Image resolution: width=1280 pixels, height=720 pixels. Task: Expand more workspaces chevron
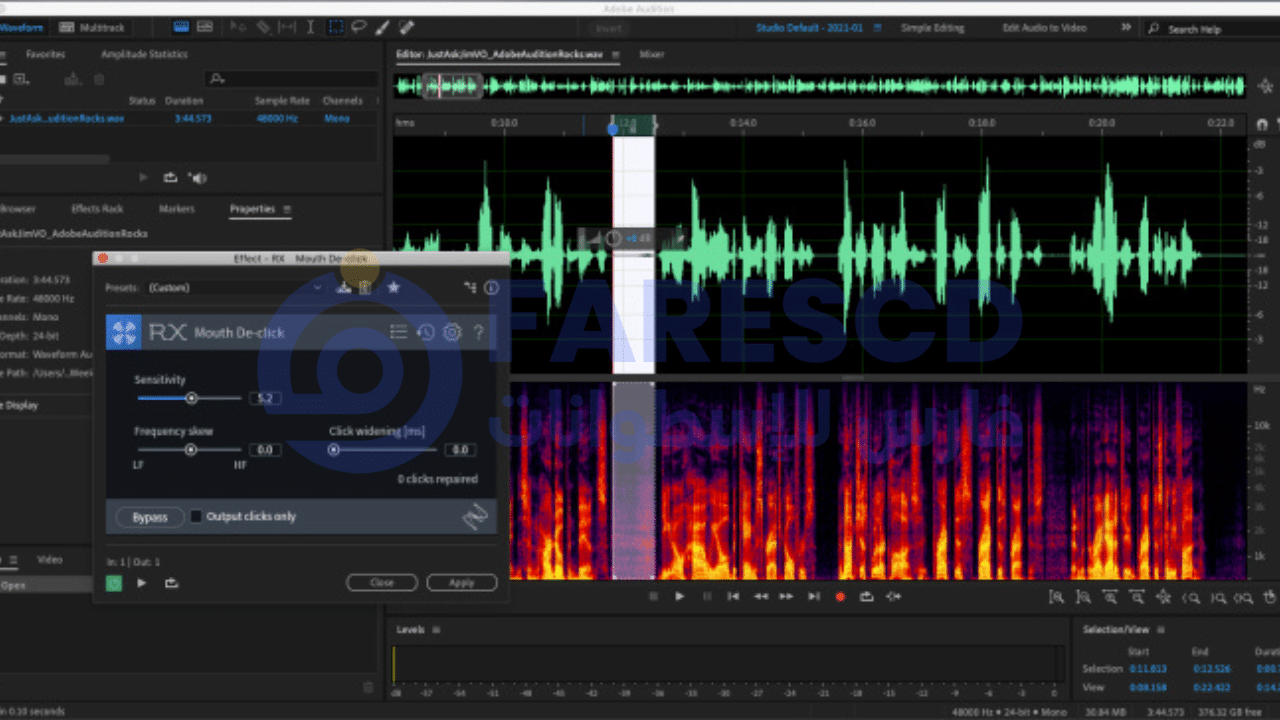1127,27
